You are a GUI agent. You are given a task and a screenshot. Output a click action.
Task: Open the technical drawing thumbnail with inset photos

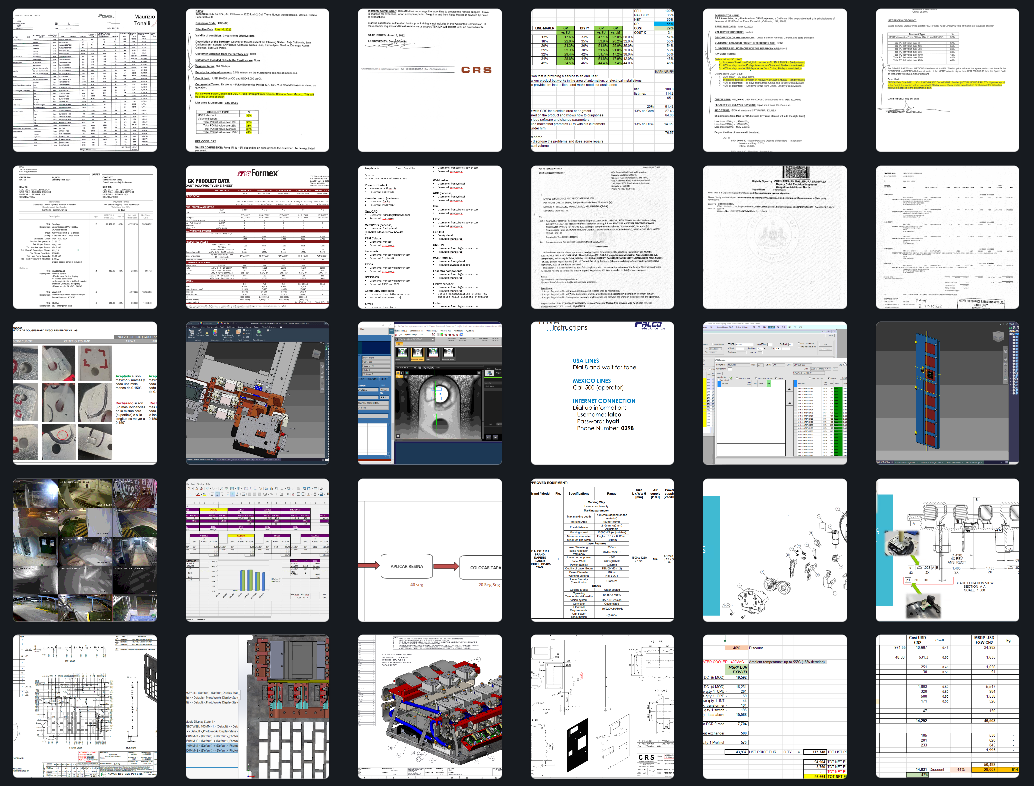[x=947, y=550]
